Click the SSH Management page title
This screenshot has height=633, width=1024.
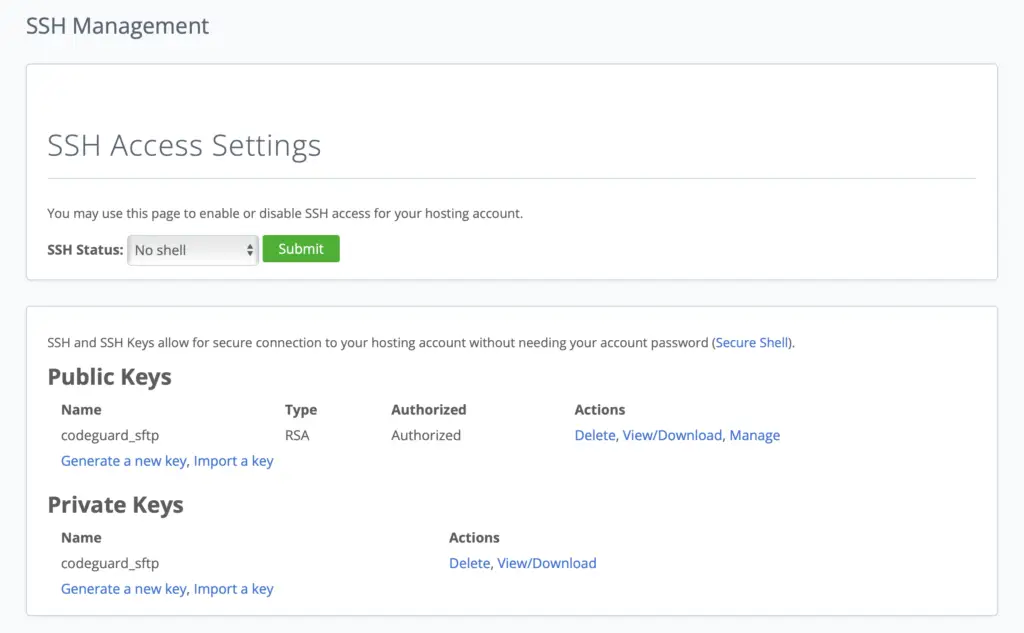[x=118, y=26]
